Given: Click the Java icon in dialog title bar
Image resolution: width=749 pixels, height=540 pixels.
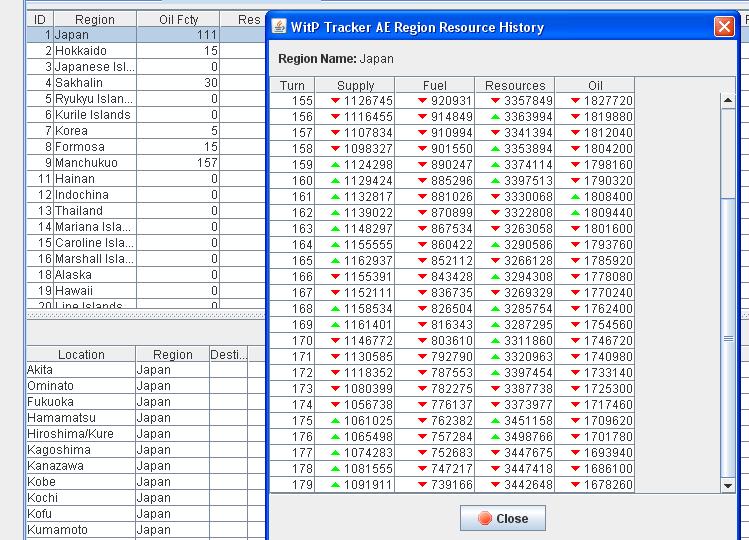Looking at the screenshot, I should (279, 26).
